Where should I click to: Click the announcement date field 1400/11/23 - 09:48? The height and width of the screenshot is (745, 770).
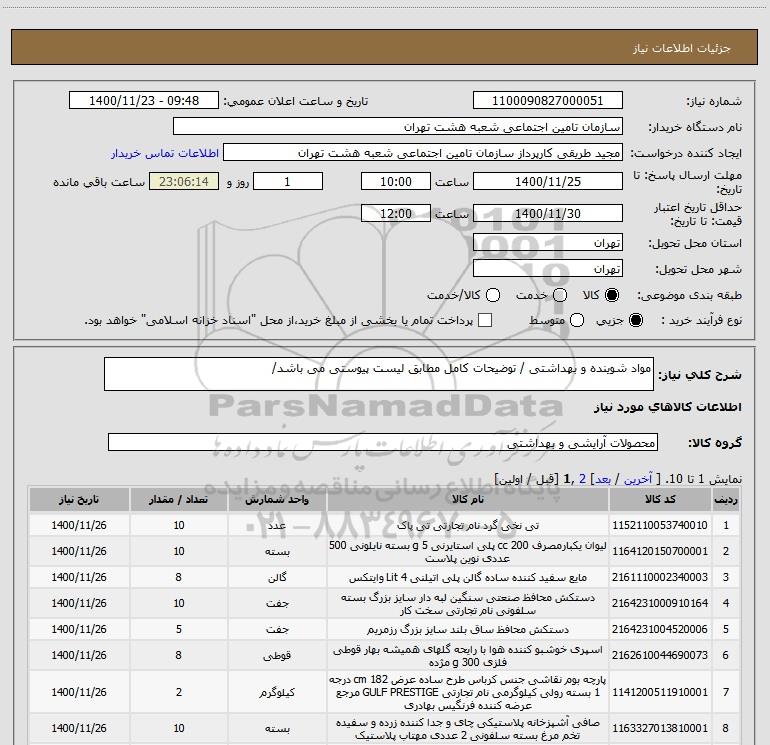[x=144, y=100]
